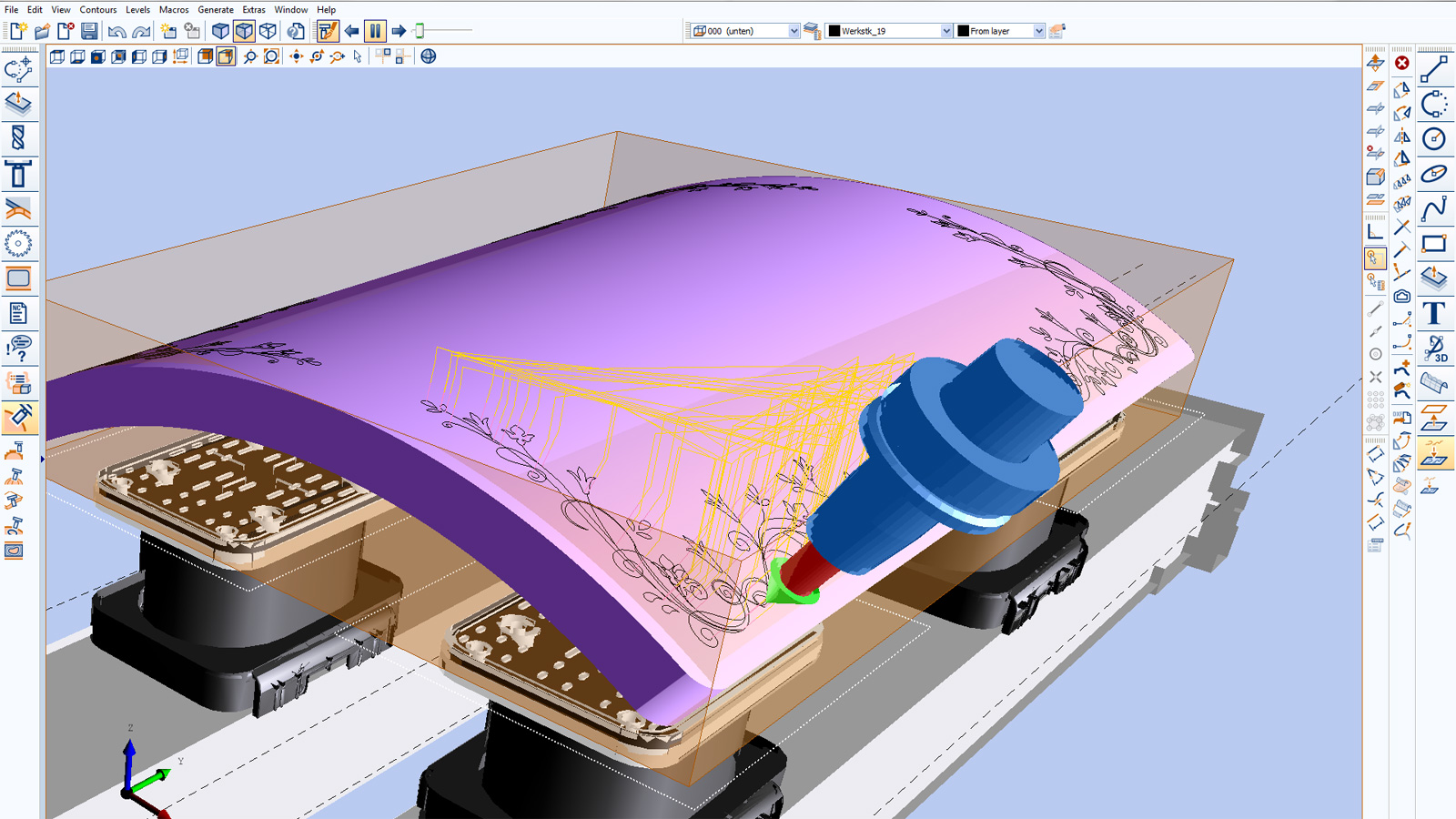Screen dimensions: 1456x819
Task: Click the black From layer swatch
Action: (963, 31)
